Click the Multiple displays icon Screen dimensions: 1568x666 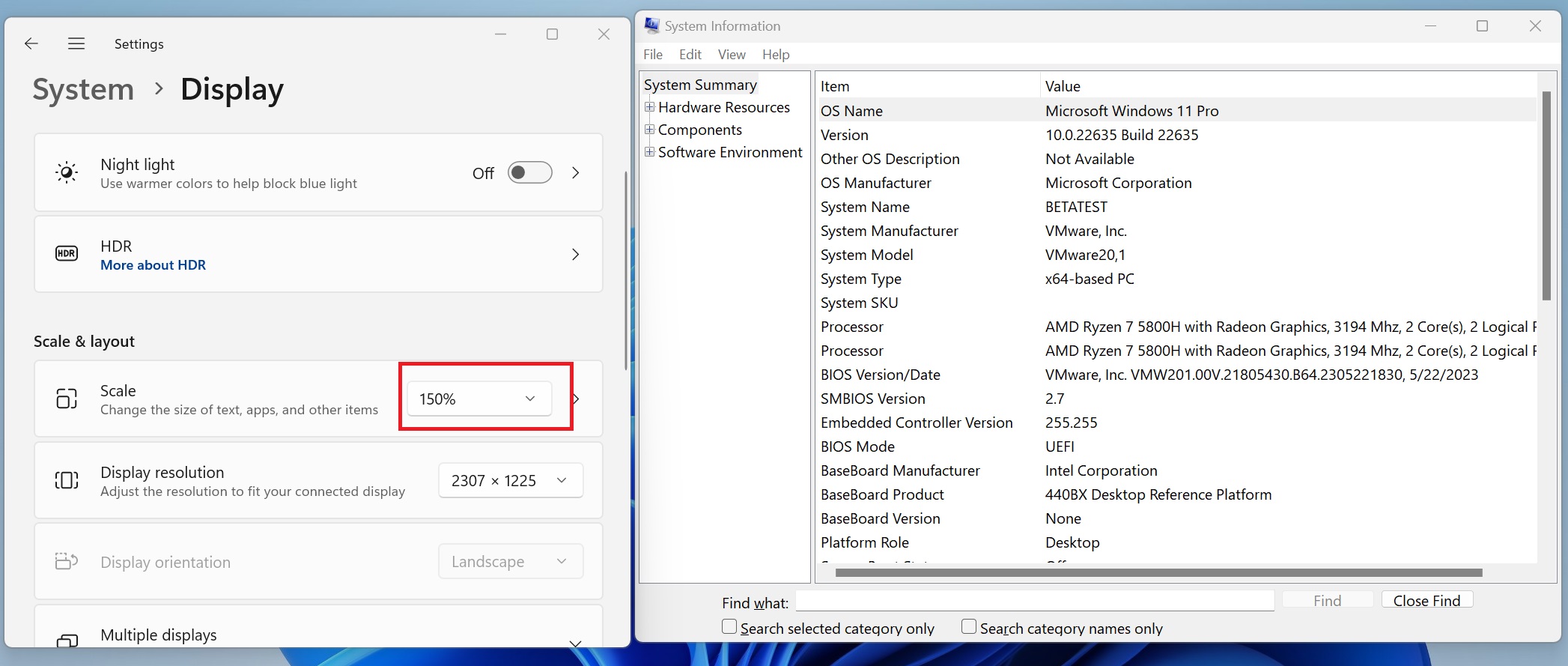coord(67,641)
